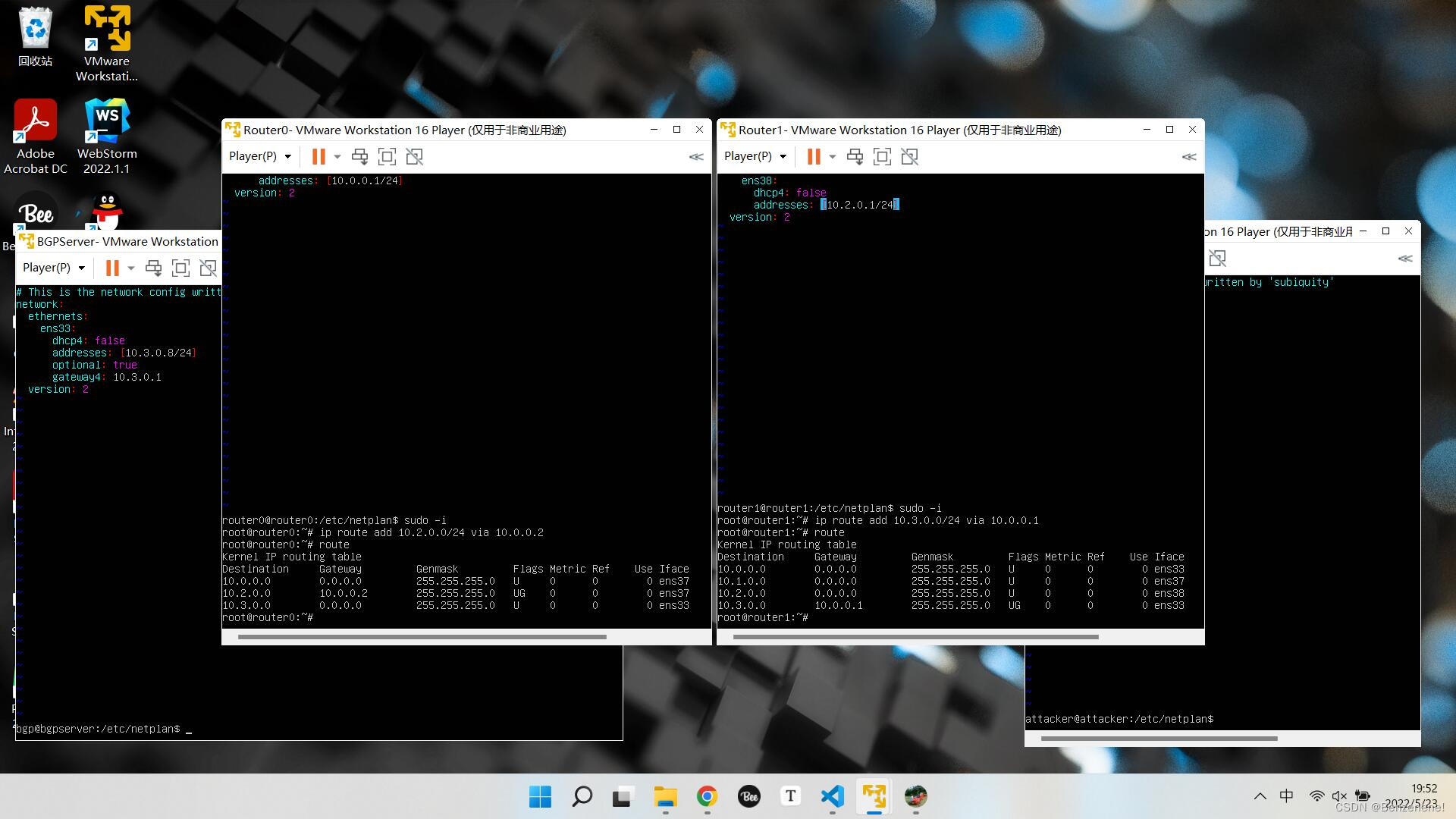The width and height of the screenshot is (1456, 819).
Task: Open Bee app from taskbar
Action: [748, 796]
